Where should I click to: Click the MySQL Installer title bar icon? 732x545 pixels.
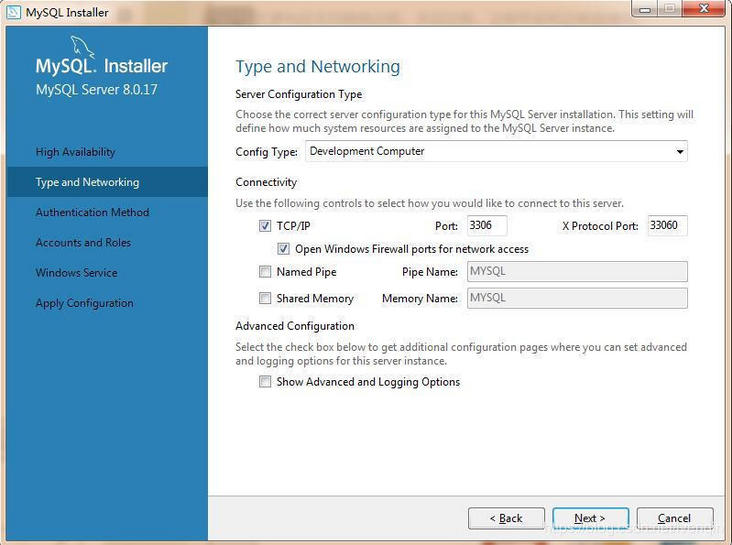(14, 12)
